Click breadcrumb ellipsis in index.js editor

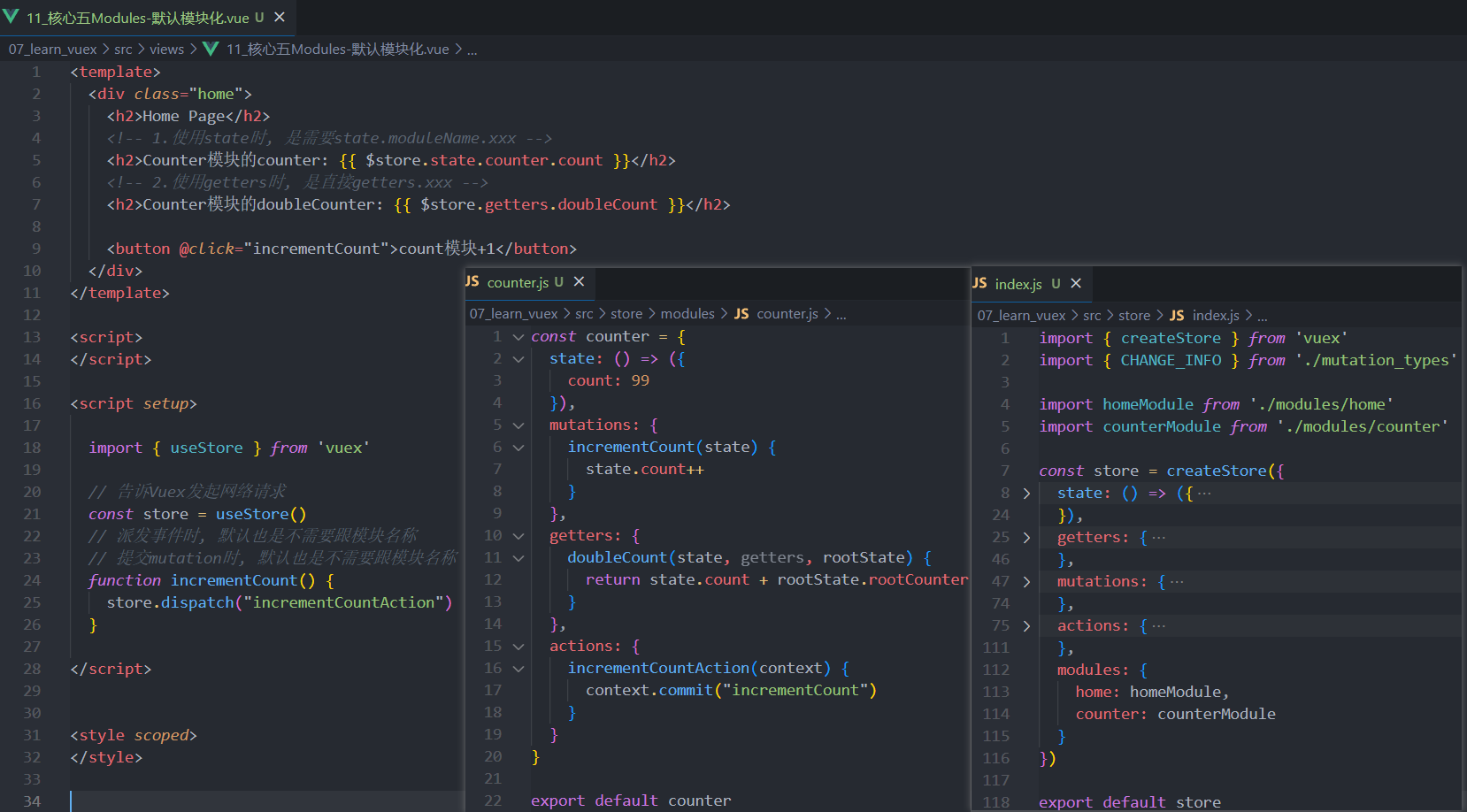point(1263,317)
